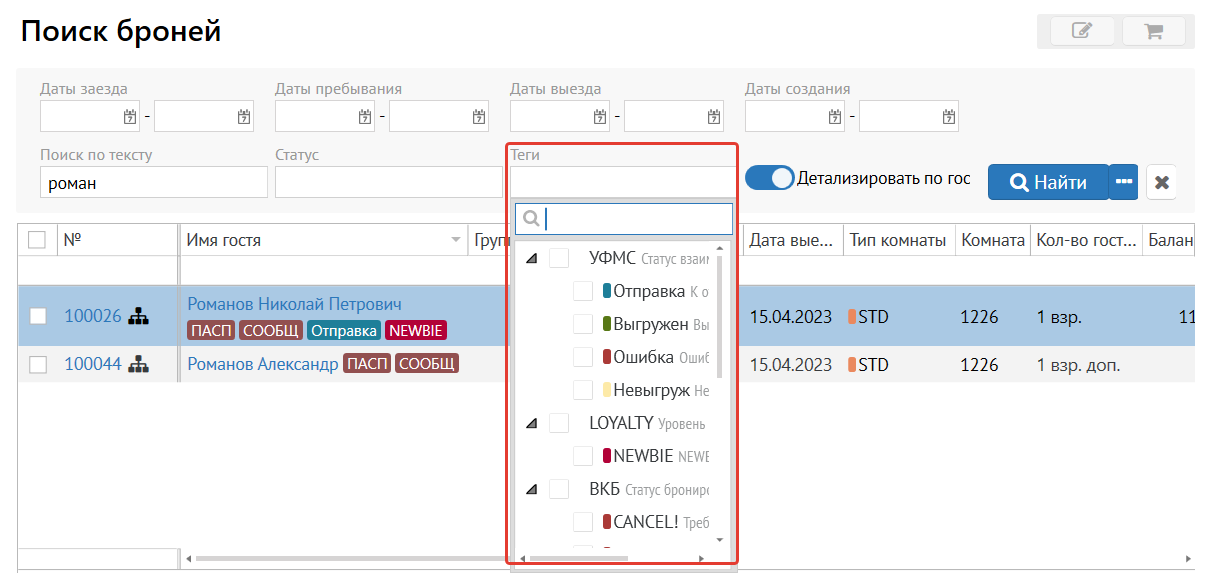
Task: Open the Статус dropdown field
Action: click(388, 182)
